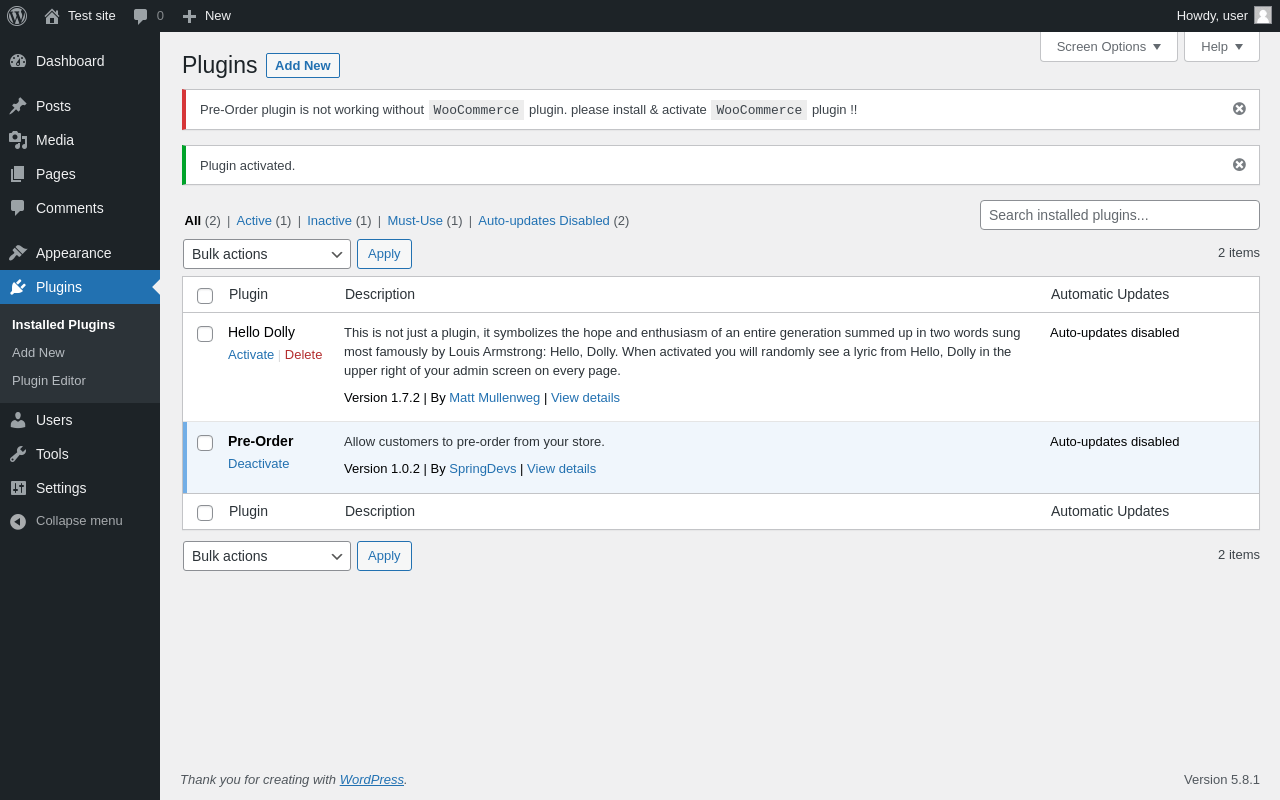This screenshot has height=800, width=1280.
Task: Open Media library icon in sidebar
Action: (18, 140)
